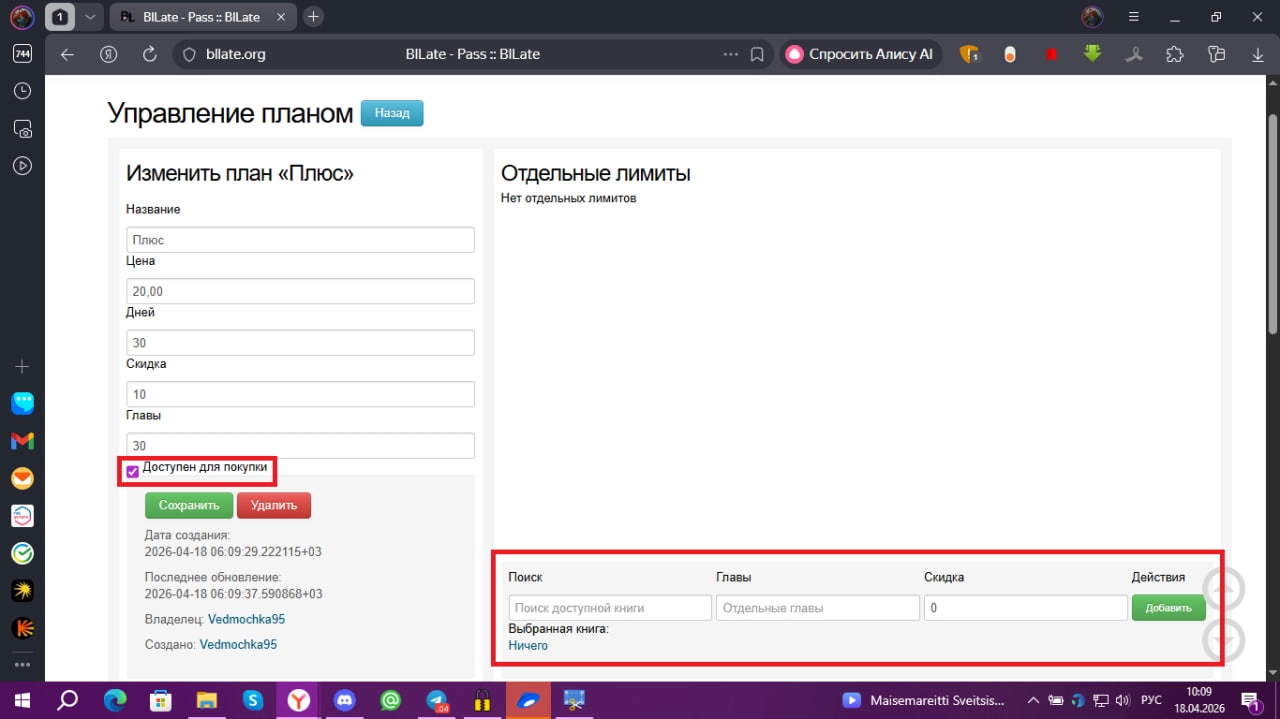
Task: Open Microsoft Edge from the taskbar
Action: click(114, 700)
